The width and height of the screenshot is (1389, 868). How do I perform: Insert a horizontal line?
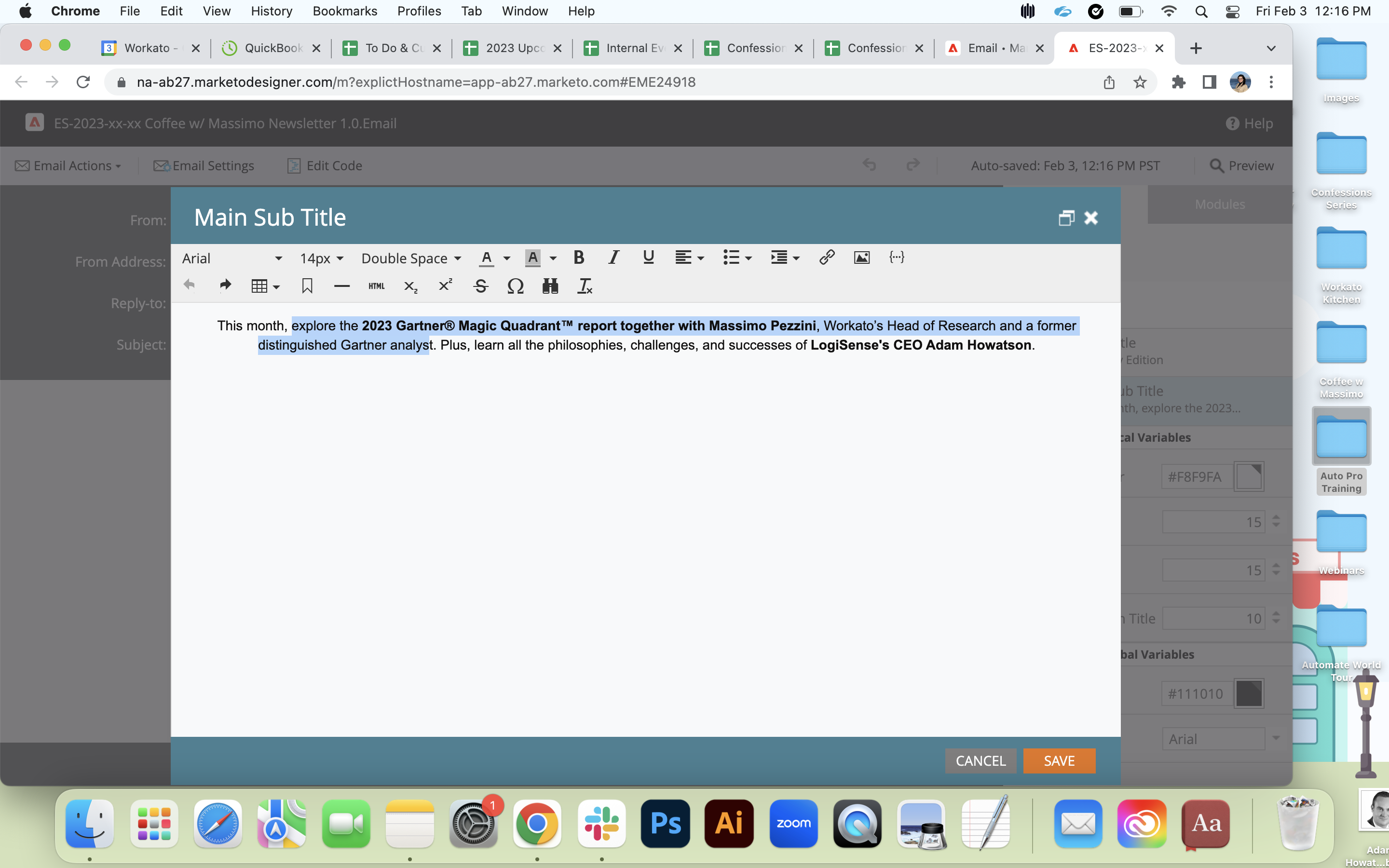(x=341, y=286)
